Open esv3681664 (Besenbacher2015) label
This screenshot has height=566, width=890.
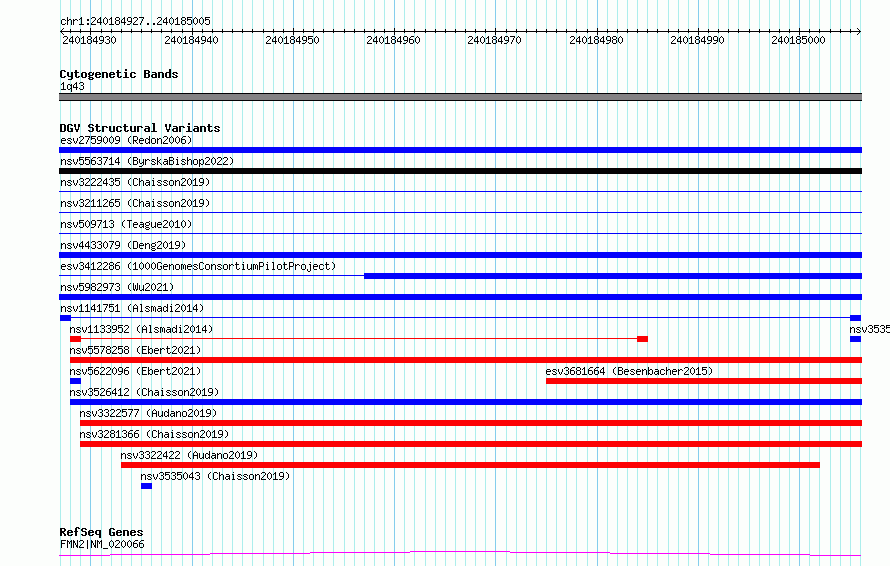[629, 371]
